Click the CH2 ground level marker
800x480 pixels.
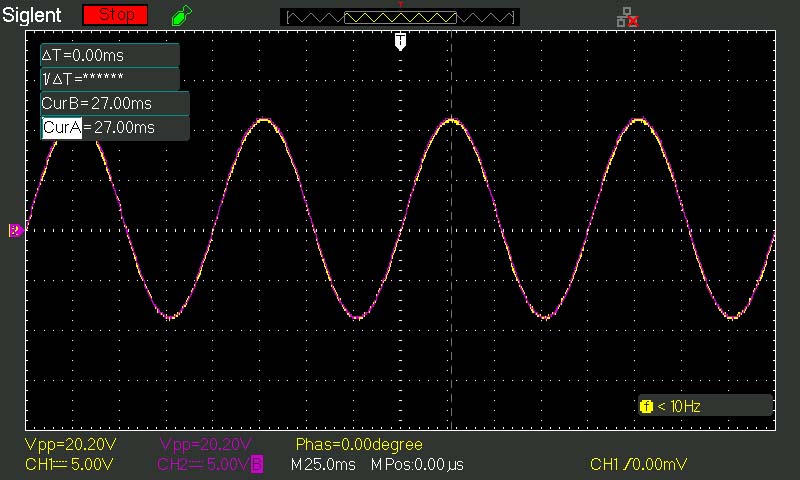click(16, 231)
